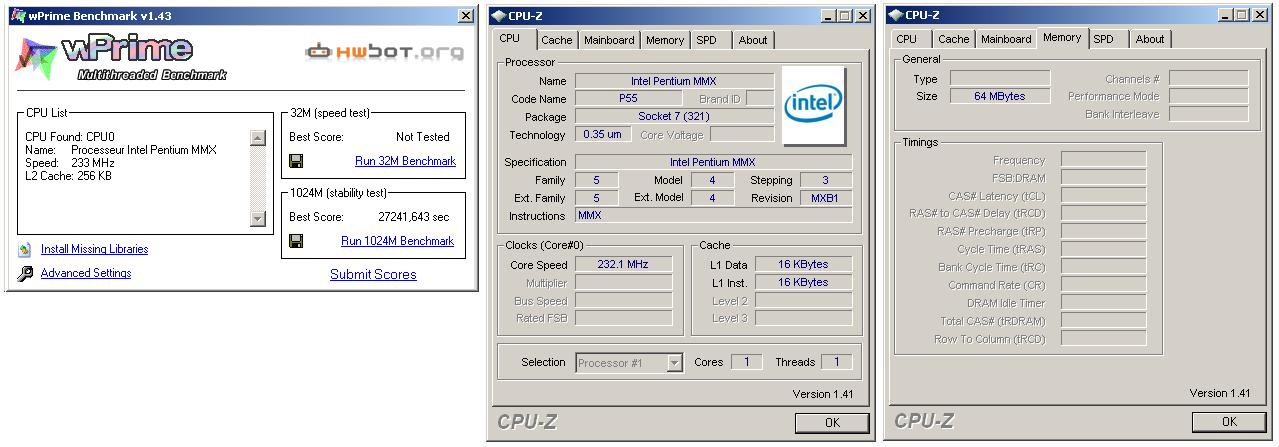The height and width of the screenshot is (447, 1279).
Task: Open the Processor #1 selection dropdown
Action: (675, 363)
